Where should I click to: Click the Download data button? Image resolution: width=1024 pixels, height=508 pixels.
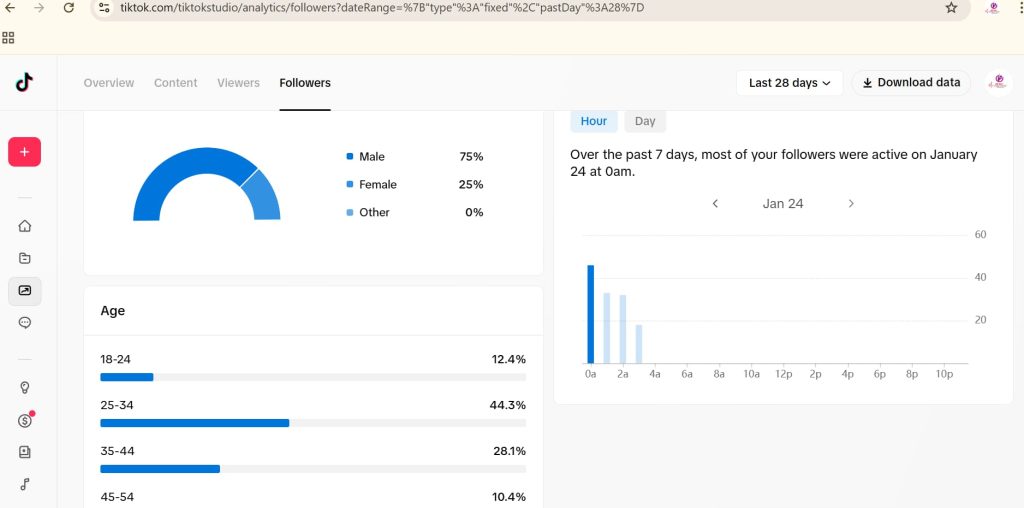coord(911,83)
